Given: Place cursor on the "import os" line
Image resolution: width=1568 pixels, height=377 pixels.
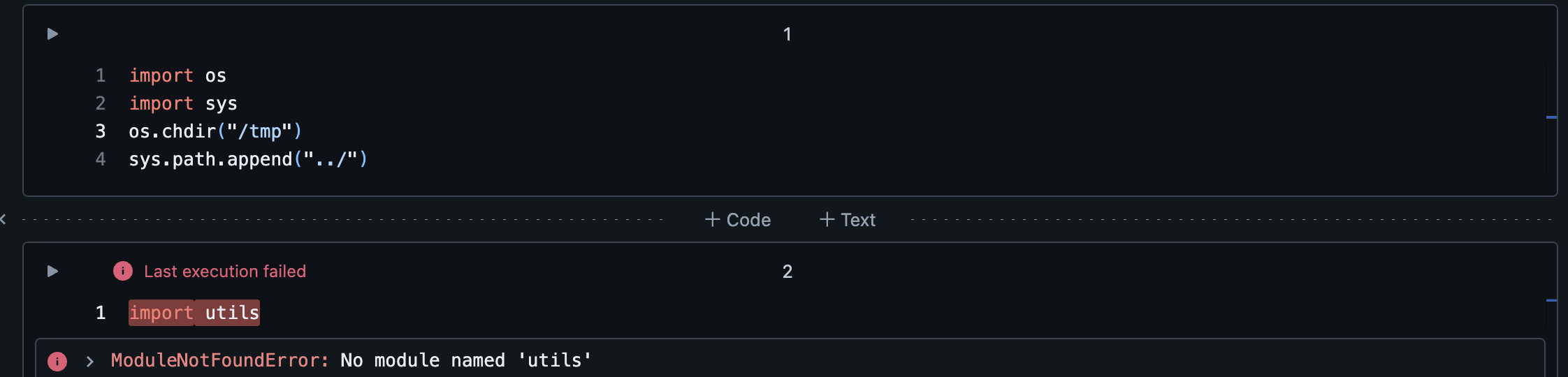Looking at the screenshot, I should [x=177, y=75].
